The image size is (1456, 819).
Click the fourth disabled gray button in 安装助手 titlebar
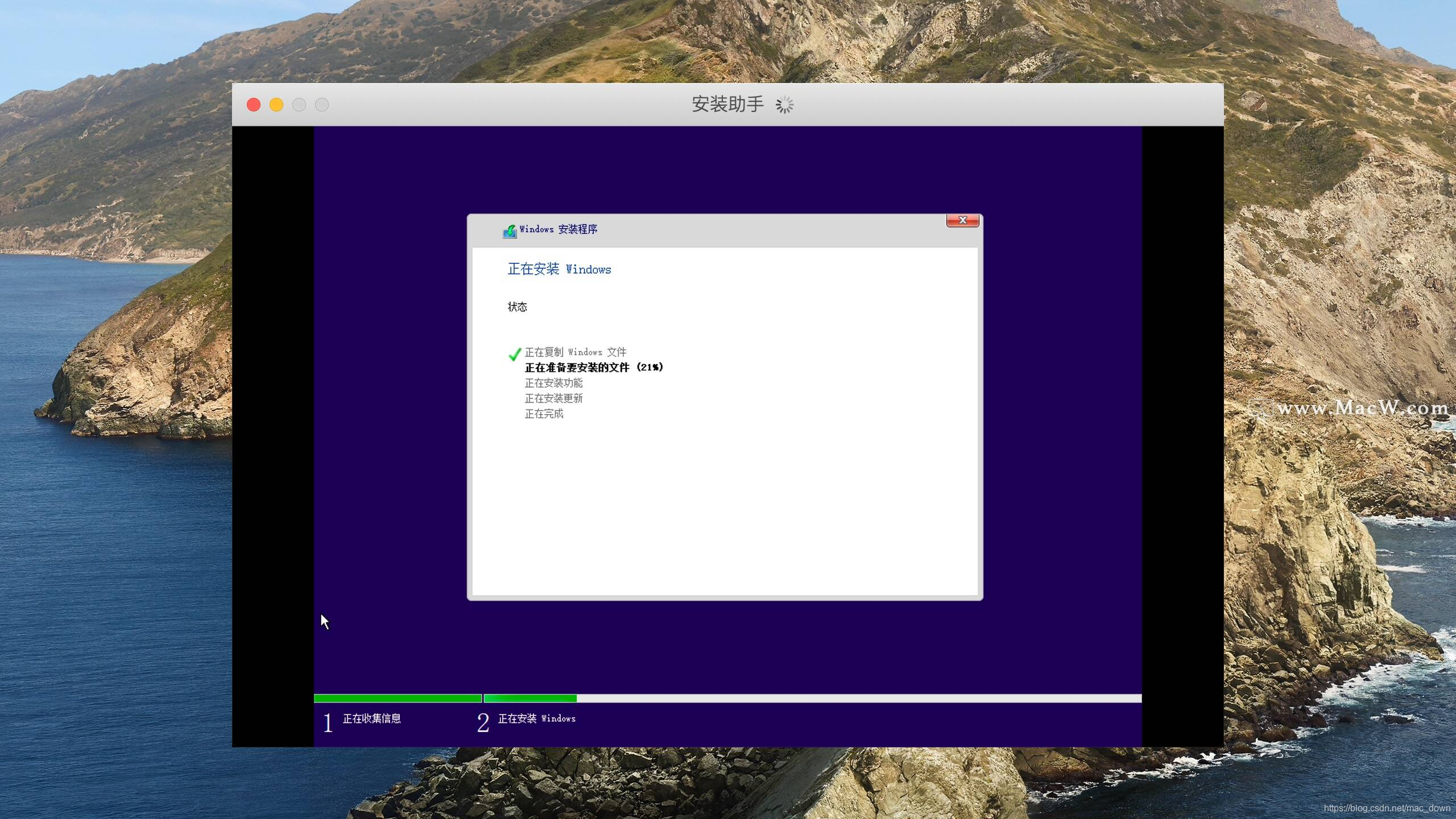coord(322,105)
